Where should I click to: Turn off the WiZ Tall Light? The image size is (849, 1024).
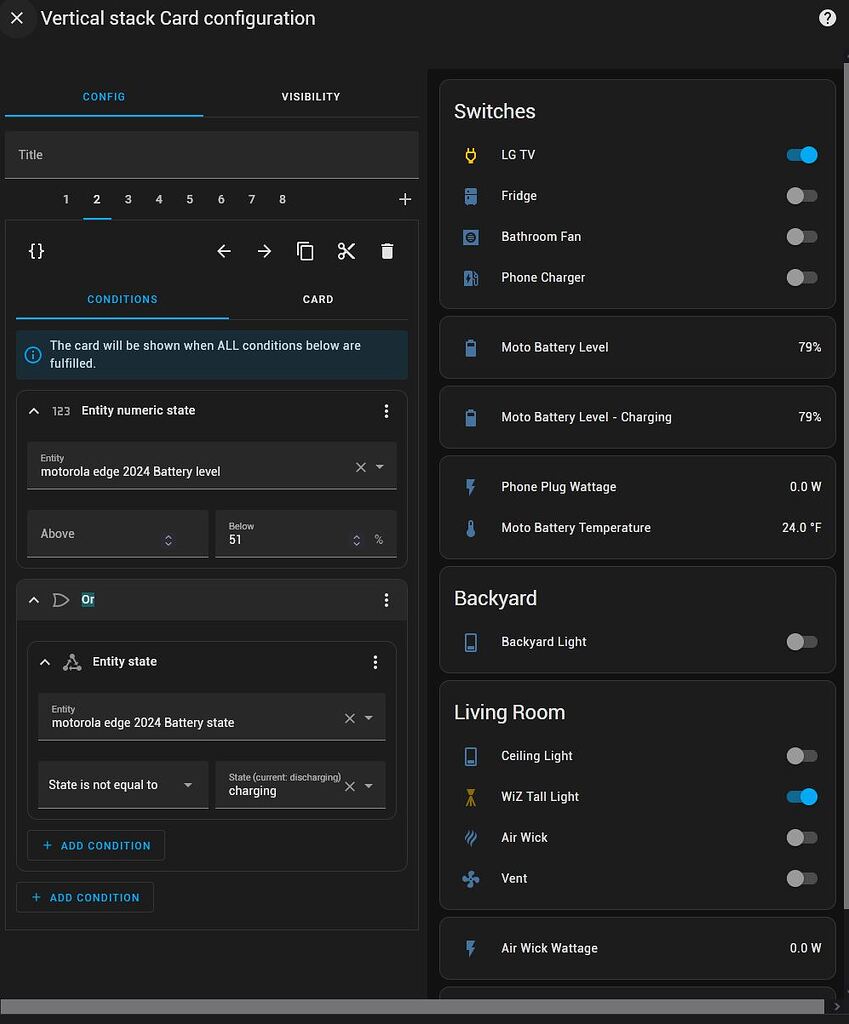[801, 796]
